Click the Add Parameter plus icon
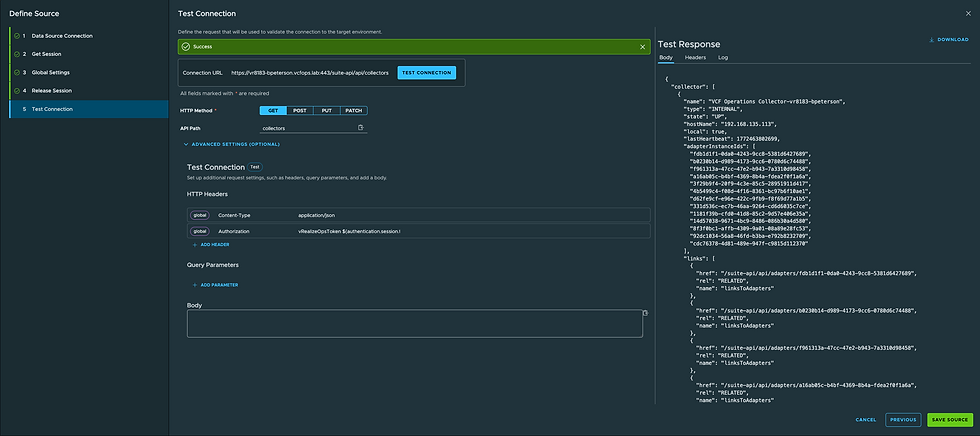Viewport: 980px width, 436px height. tap(194, 284)
